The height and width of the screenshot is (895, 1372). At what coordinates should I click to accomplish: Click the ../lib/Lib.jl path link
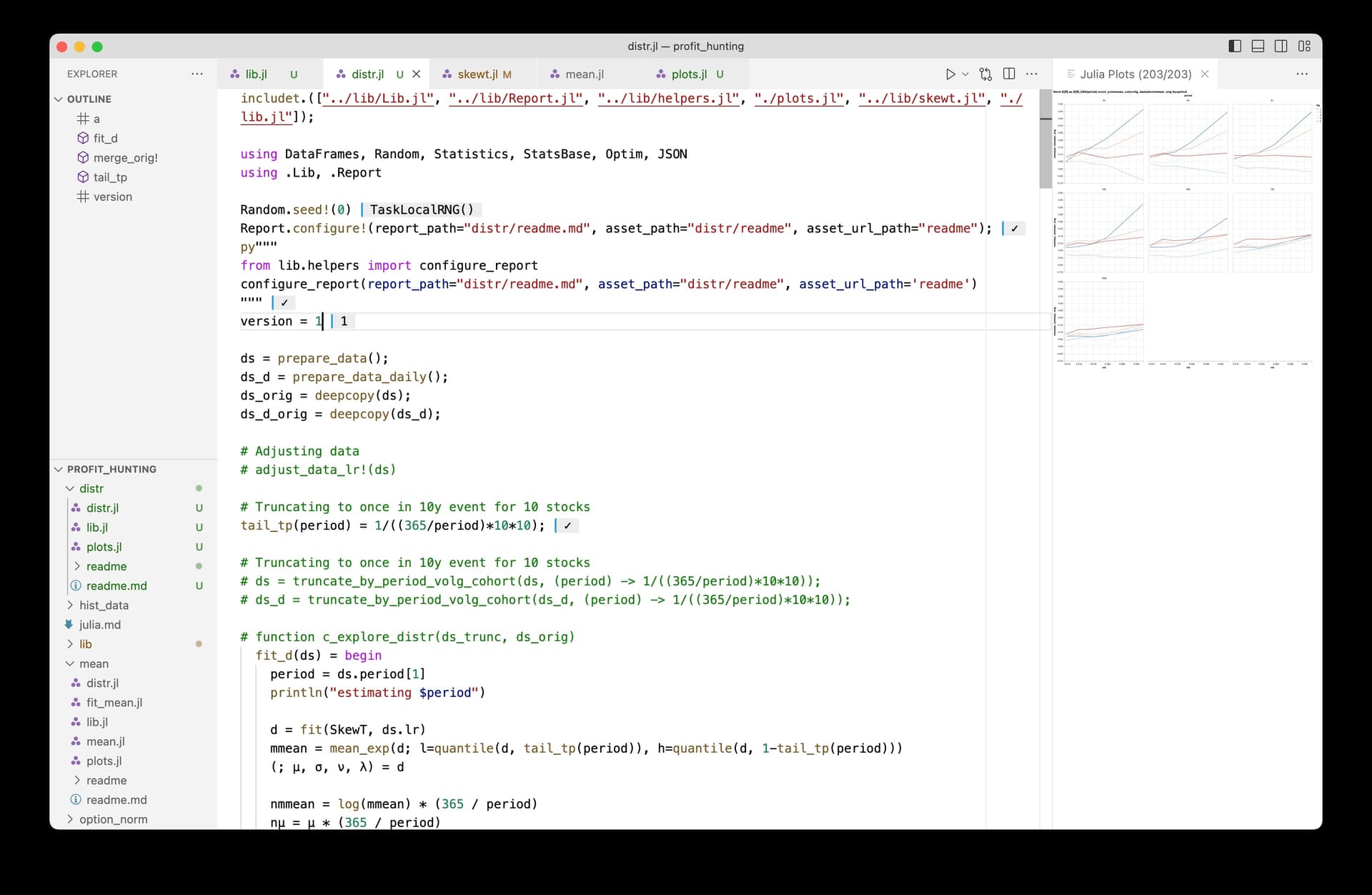(x=379, y=98)
